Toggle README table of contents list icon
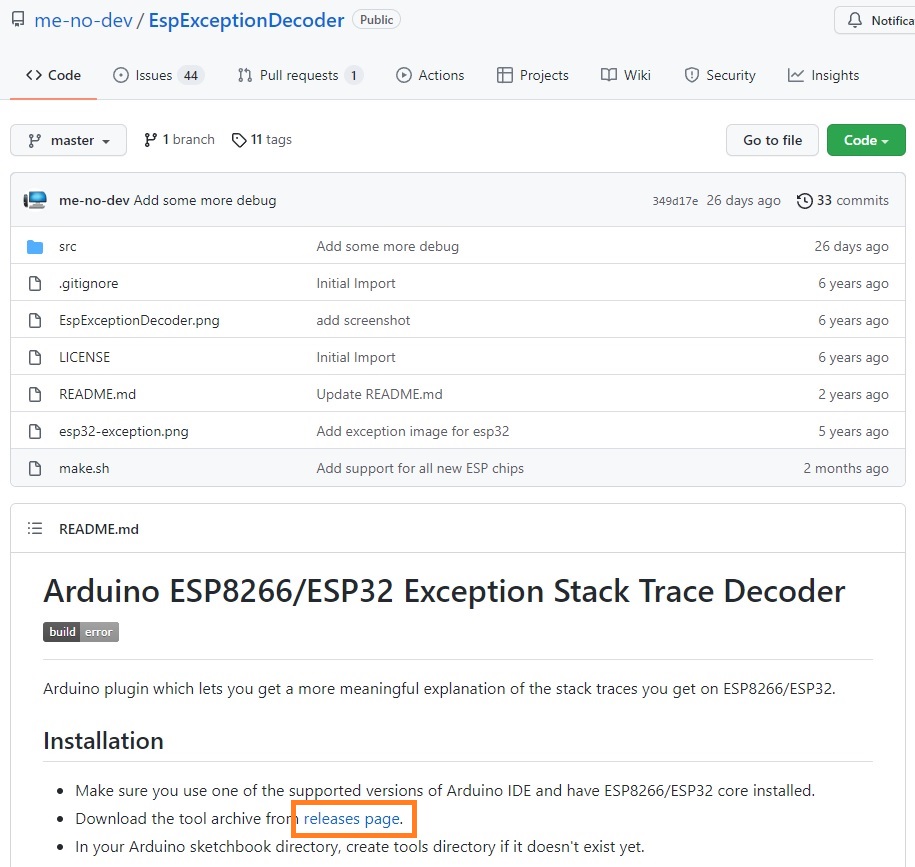Screen dimensions: 915x867 35,529
